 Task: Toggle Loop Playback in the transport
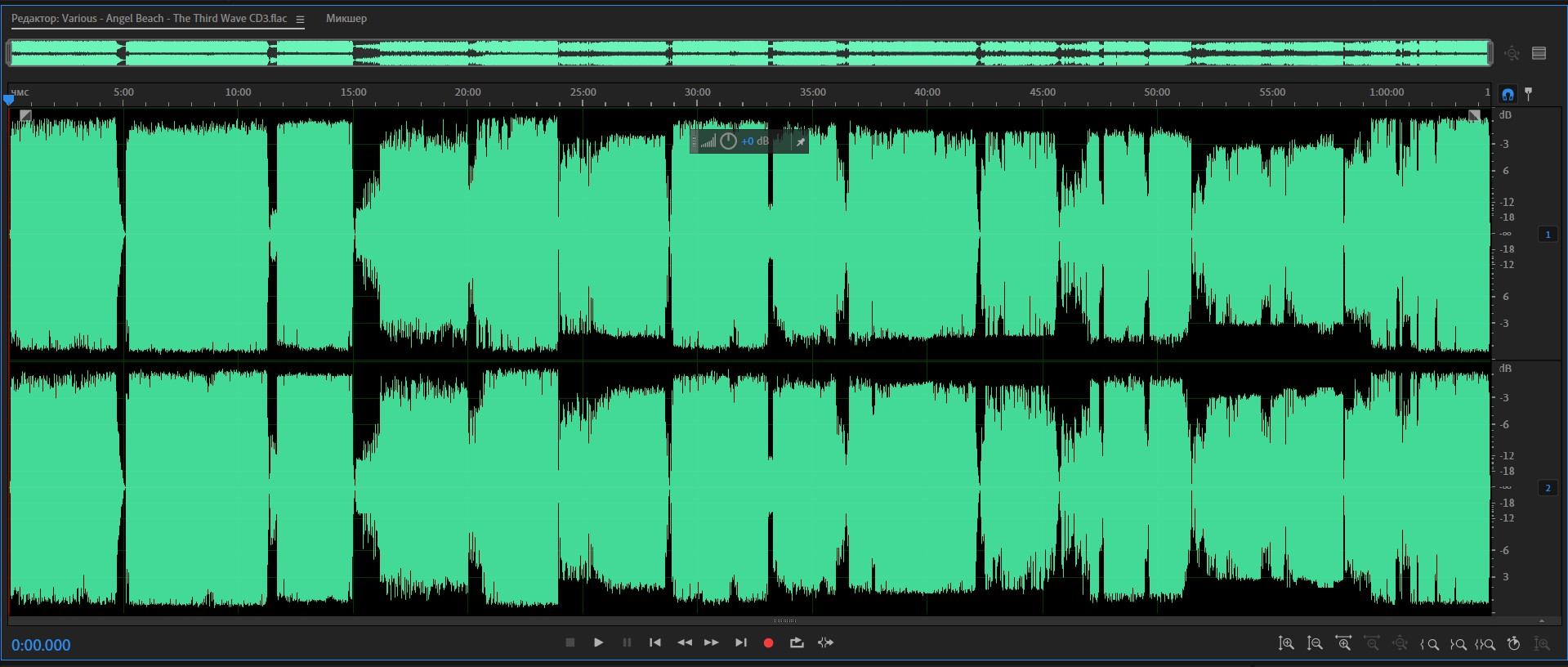797,642
